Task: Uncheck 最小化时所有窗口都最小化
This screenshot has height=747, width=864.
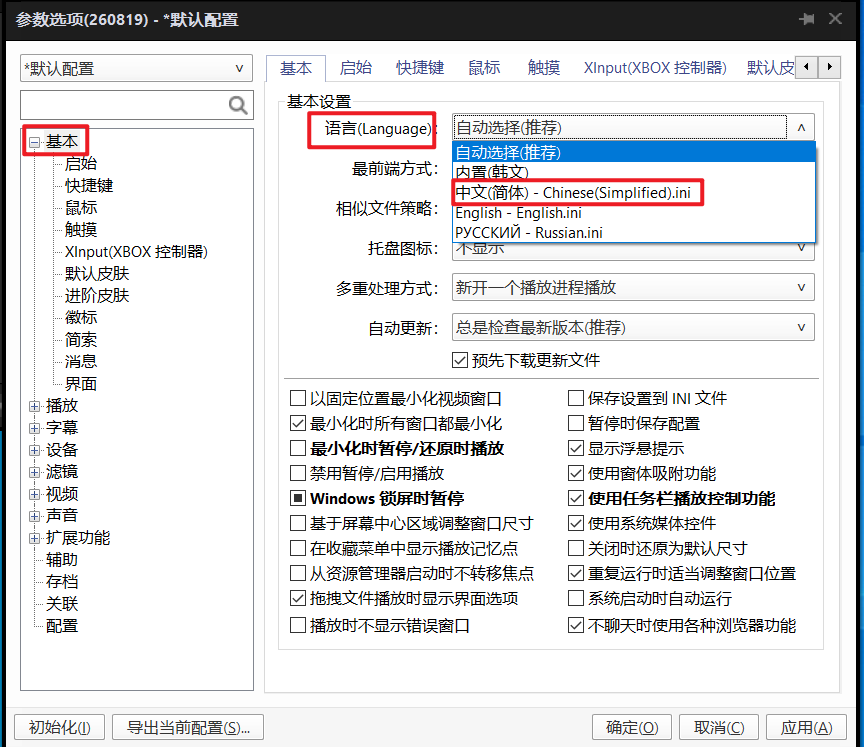Action: tap(298, 423)
